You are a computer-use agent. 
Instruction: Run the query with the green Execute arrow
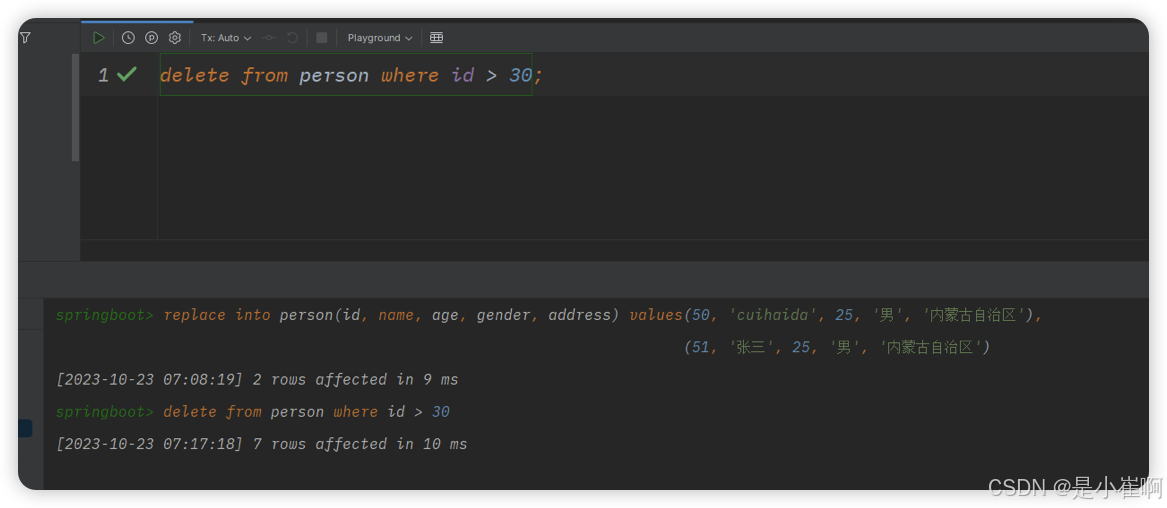tap(98, 38)
